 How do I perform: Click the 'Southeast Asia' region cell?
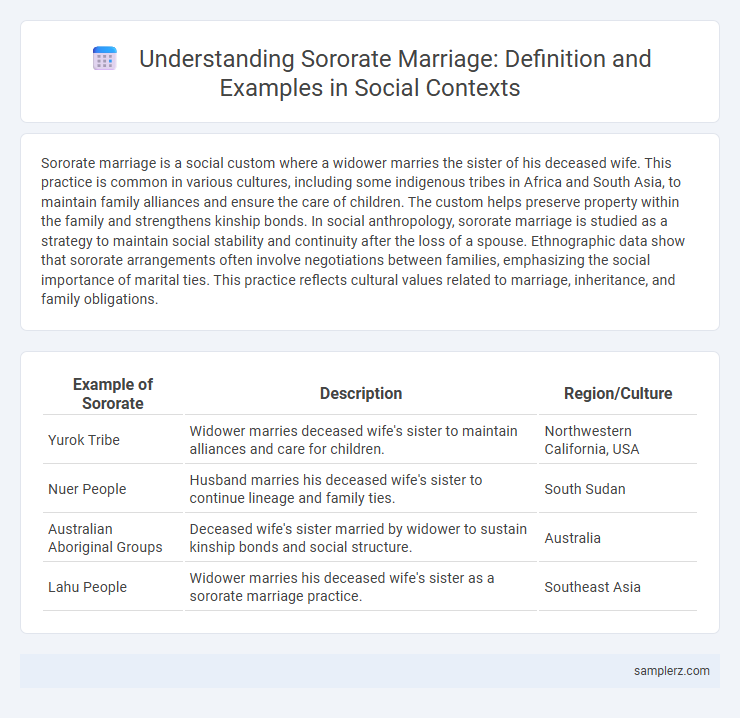click(x=618, y=587)
